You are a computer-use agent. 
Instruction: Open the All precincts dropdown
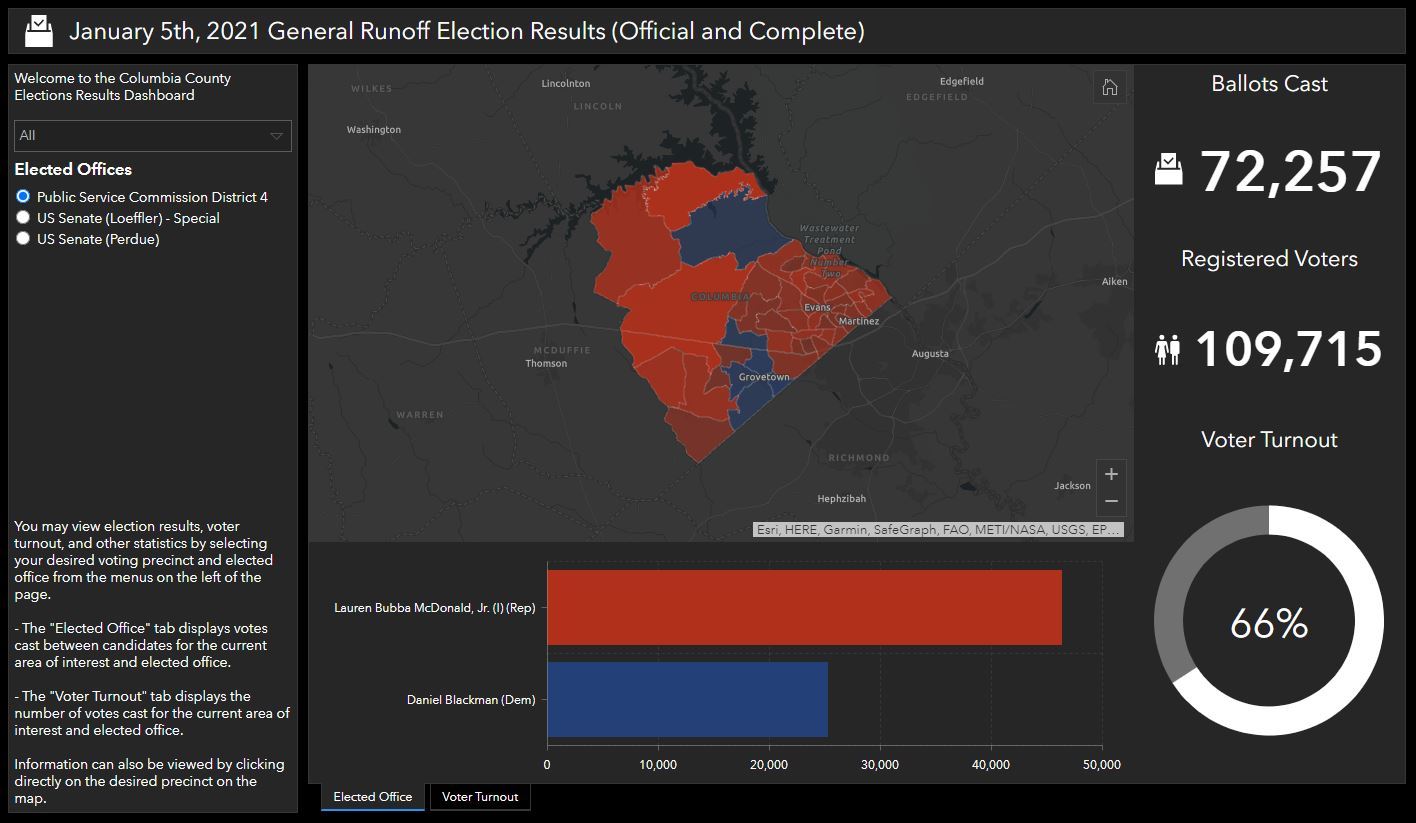pos(152,136)
